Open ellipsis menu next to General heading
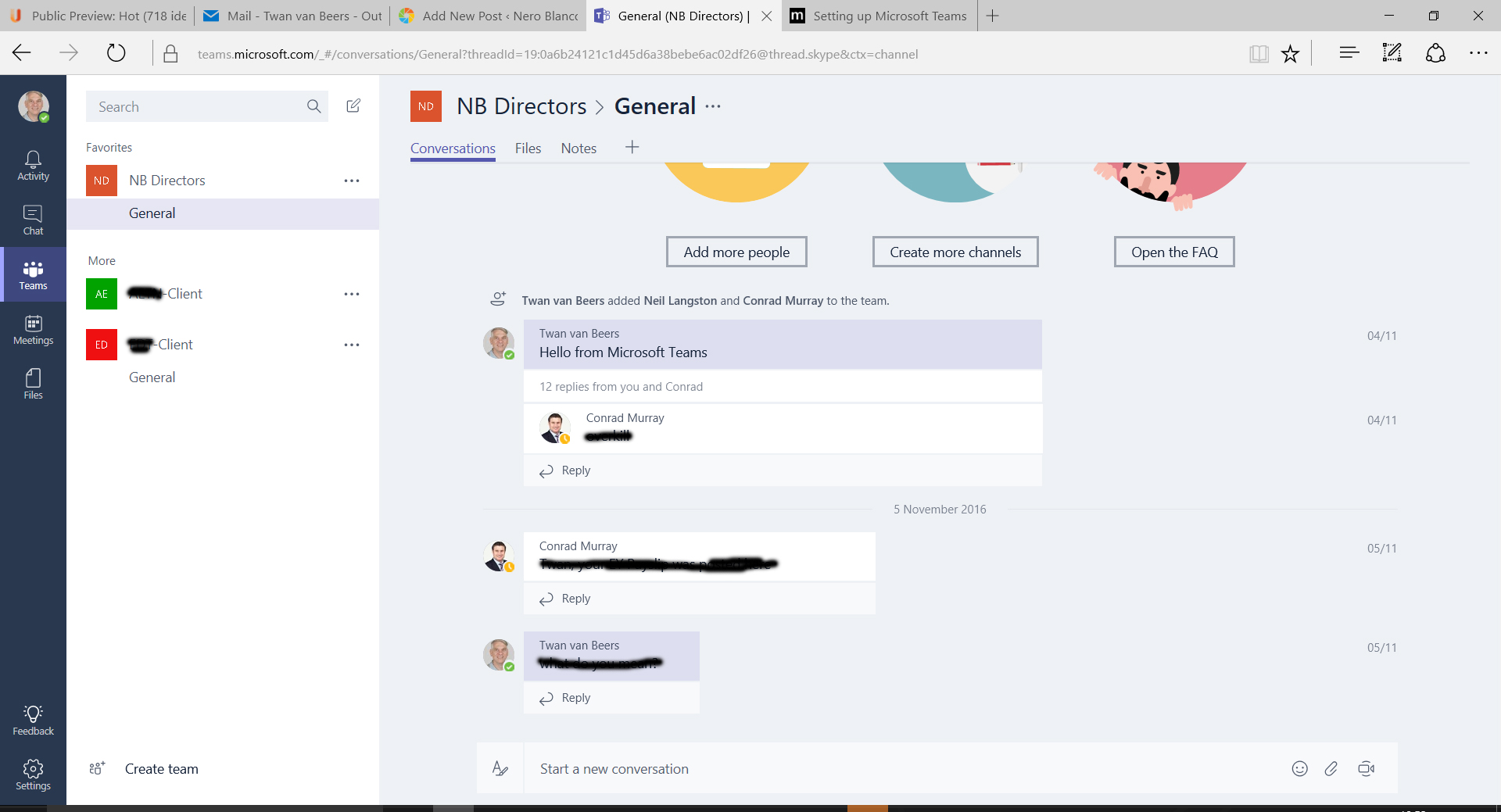This screenshot has height=812, width=1501. point(713,106)
